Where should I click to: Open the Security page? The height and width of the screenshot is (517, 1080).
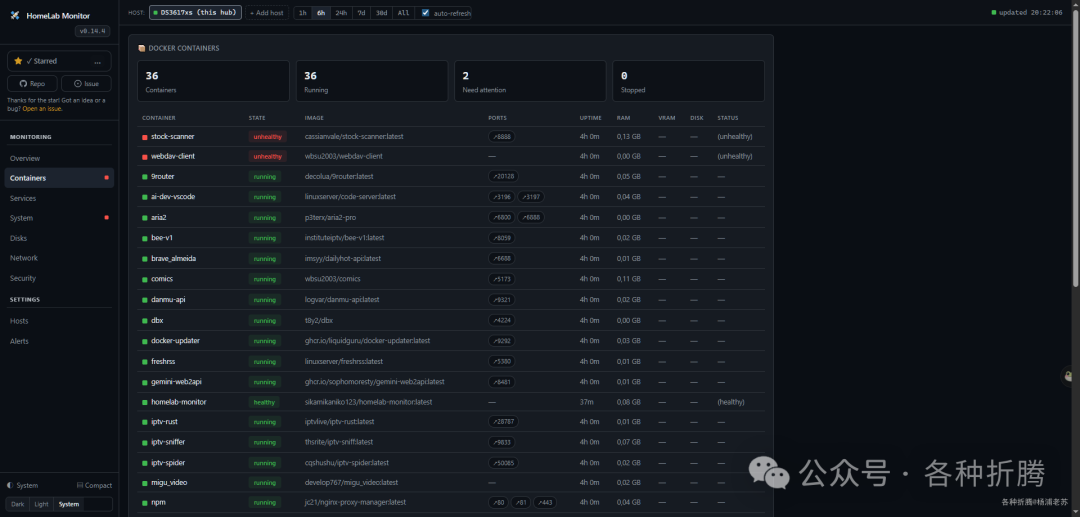click(59, 278)
